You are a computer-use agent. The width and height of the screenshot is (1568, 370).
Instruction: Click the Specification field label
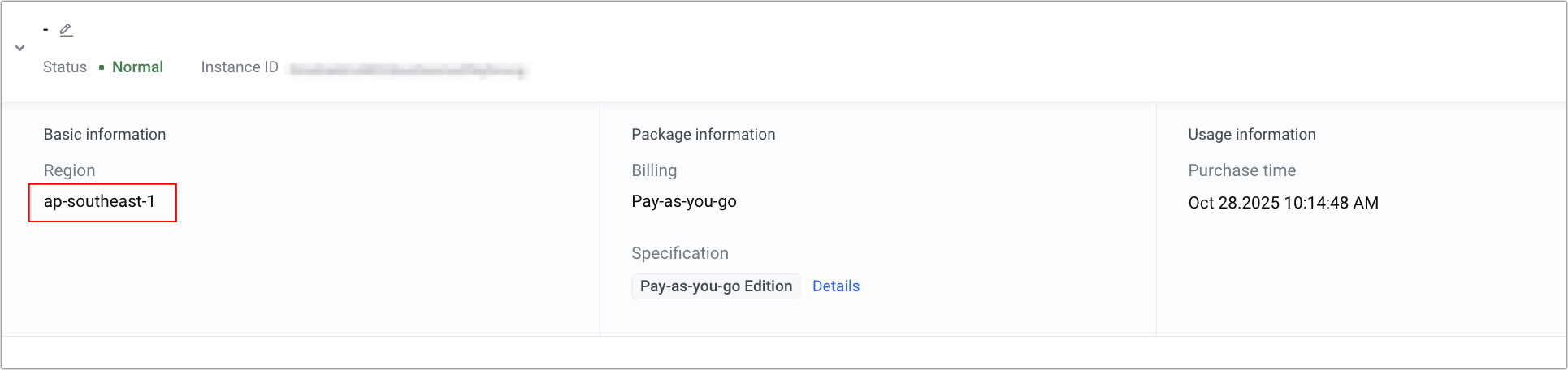680,253
